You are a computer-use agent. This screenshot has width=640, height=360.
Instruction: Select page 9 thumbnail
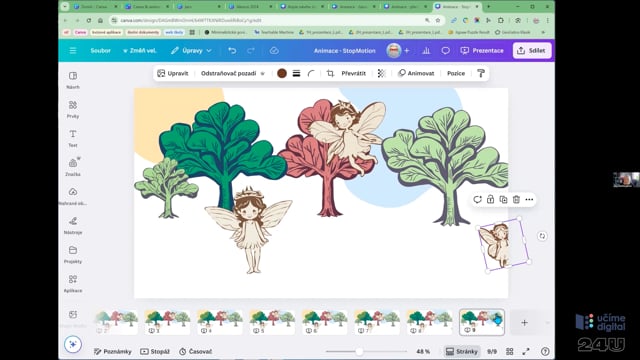click(482, 322)
